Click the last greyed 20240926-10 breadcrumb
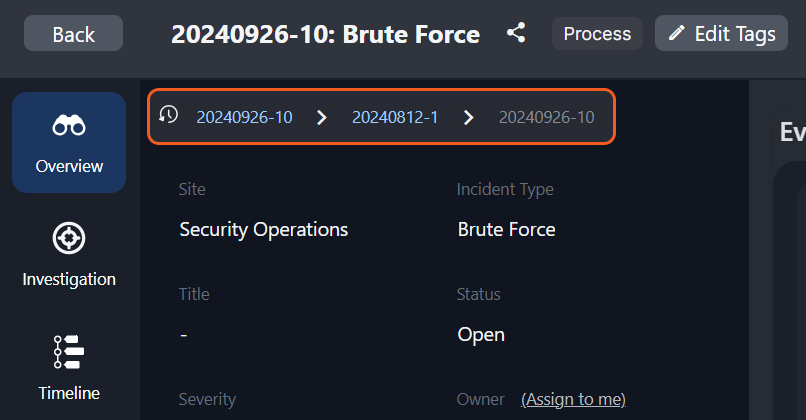This screenshot has height=420, width=806. coord(546,117)
